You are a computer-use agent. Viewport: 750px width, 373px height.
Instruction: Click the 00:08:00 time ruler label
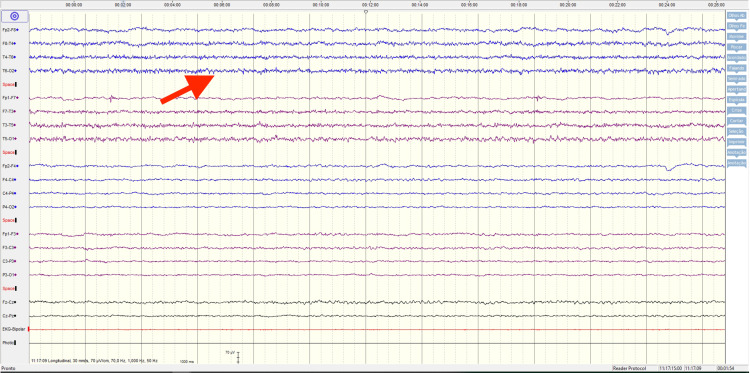pos(271,5)
